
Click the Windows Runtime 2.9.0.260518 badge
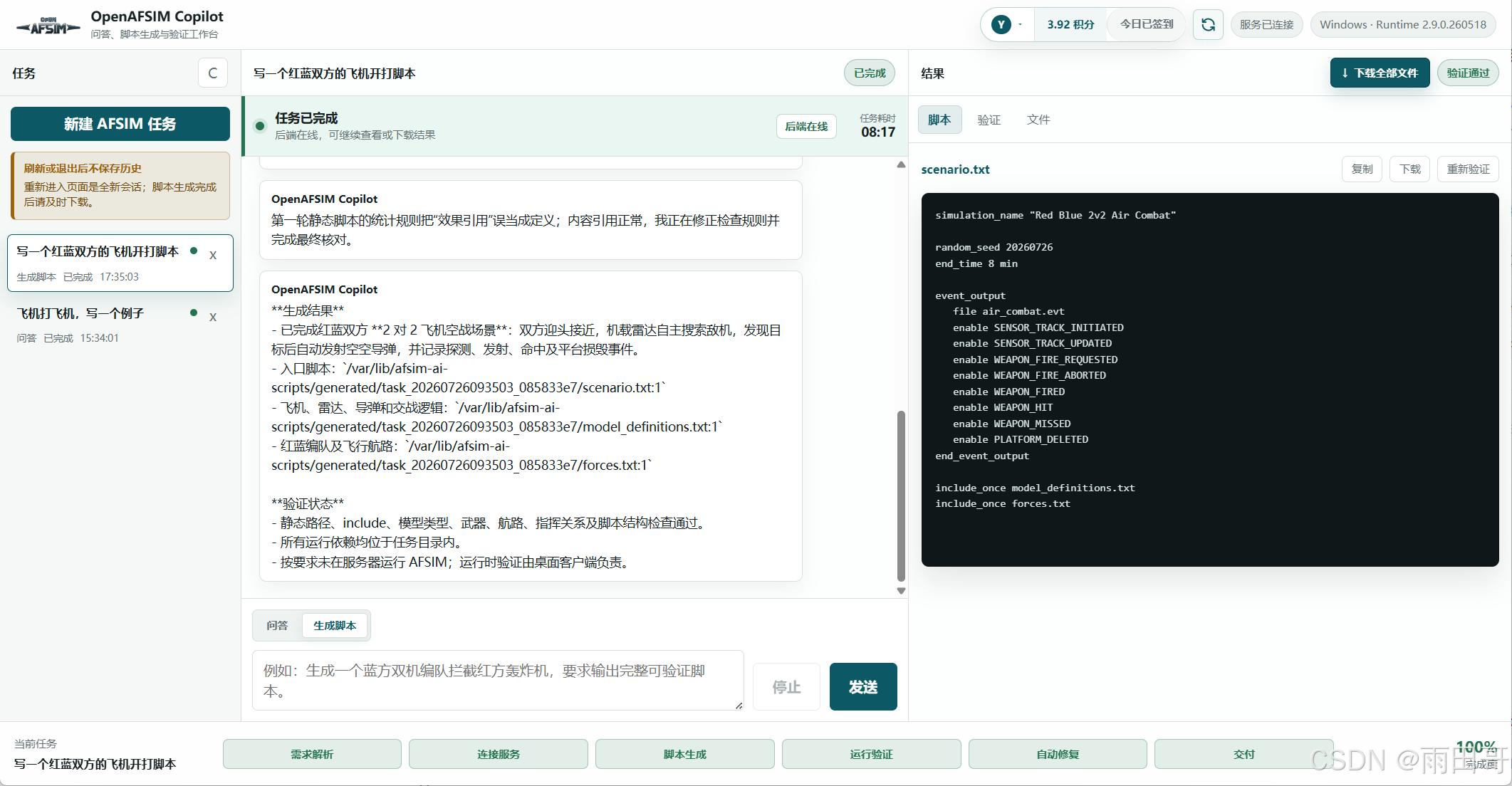[1402, 24]
